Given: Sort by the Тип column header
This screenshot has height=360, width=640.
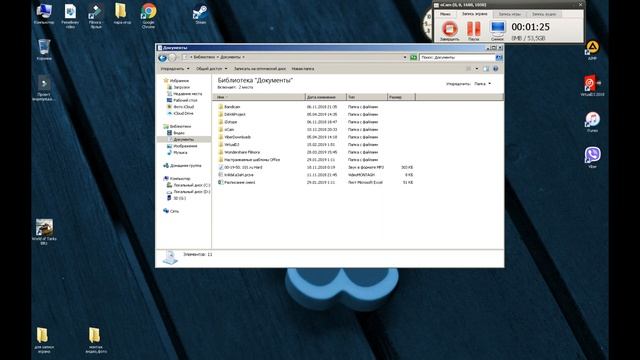Looking at the screenshot, I should point(367,97).
